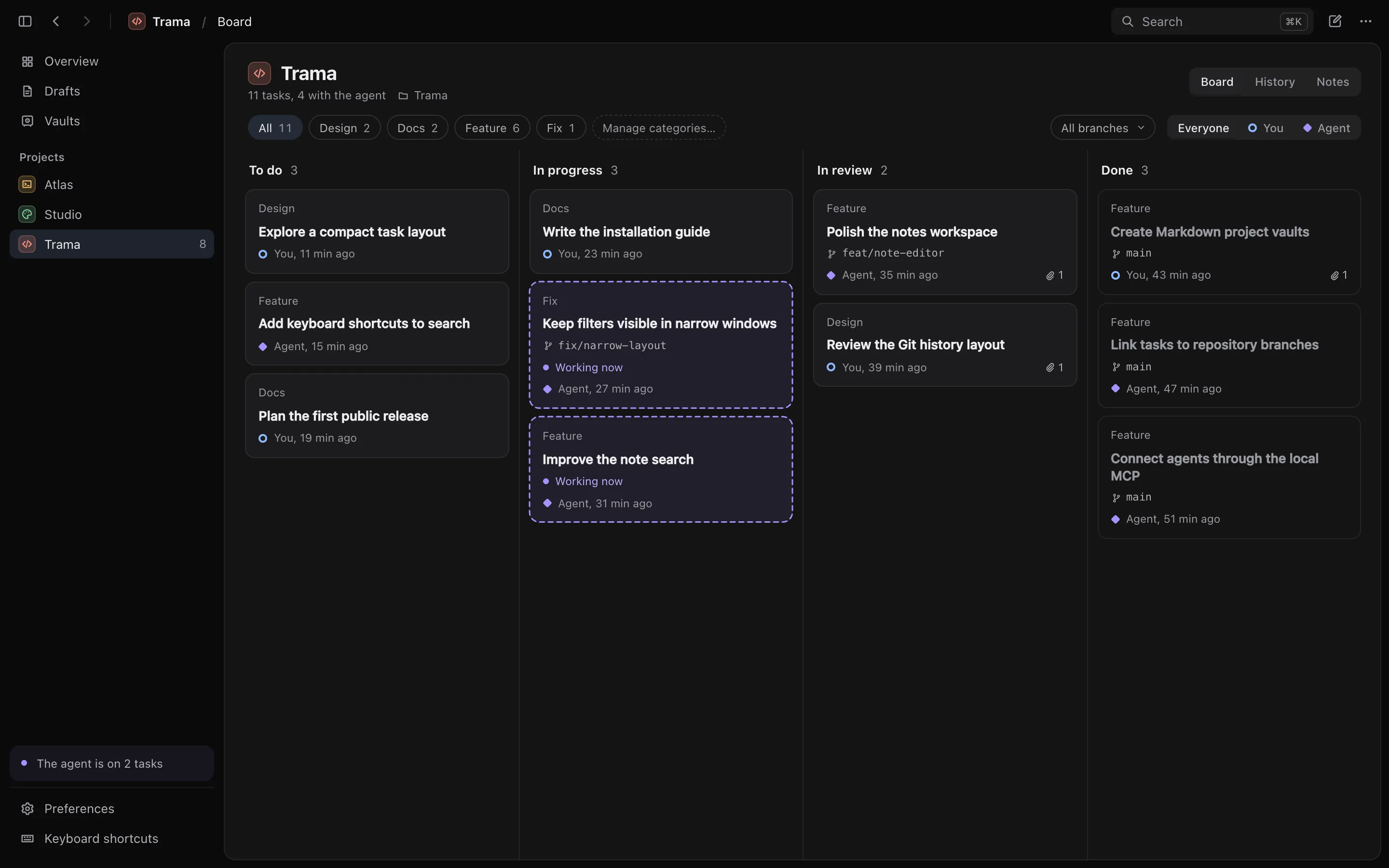Open the three-dot more options menu
Viewport: 1389px width, 868px height.
[1365, 21]
